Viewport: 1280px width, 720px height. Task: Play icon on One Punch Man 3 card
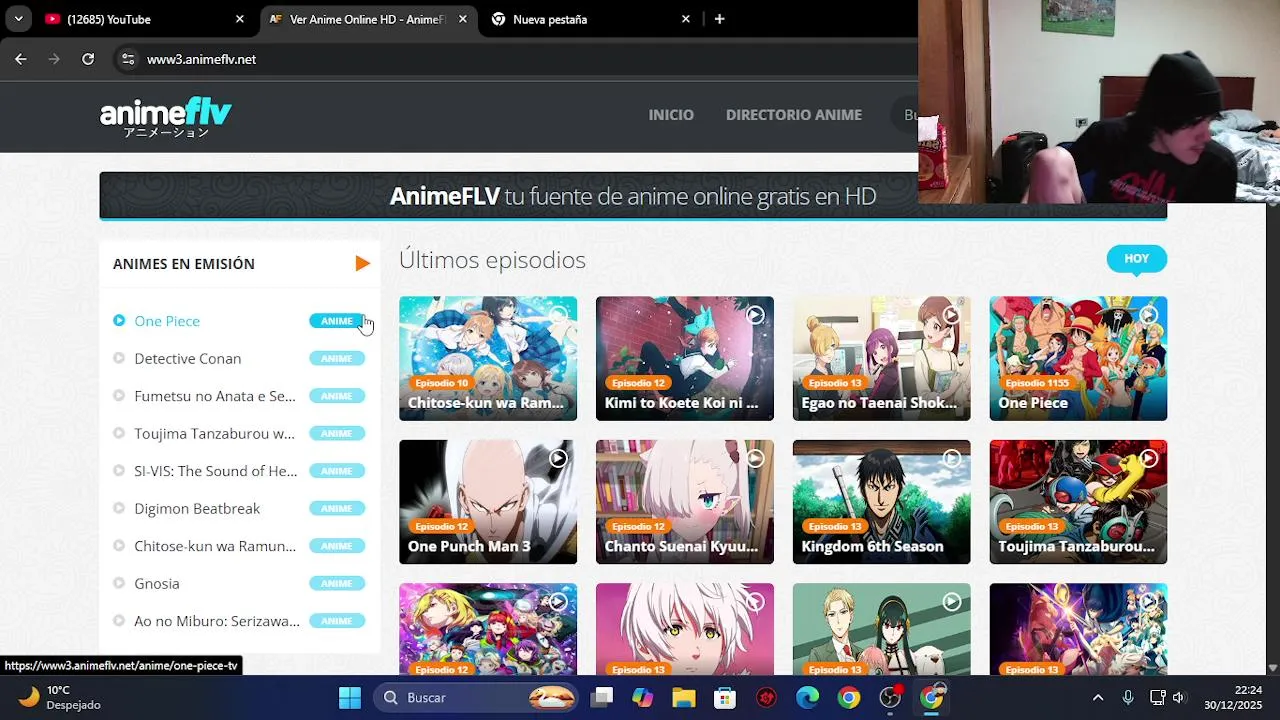coord(558,458)
